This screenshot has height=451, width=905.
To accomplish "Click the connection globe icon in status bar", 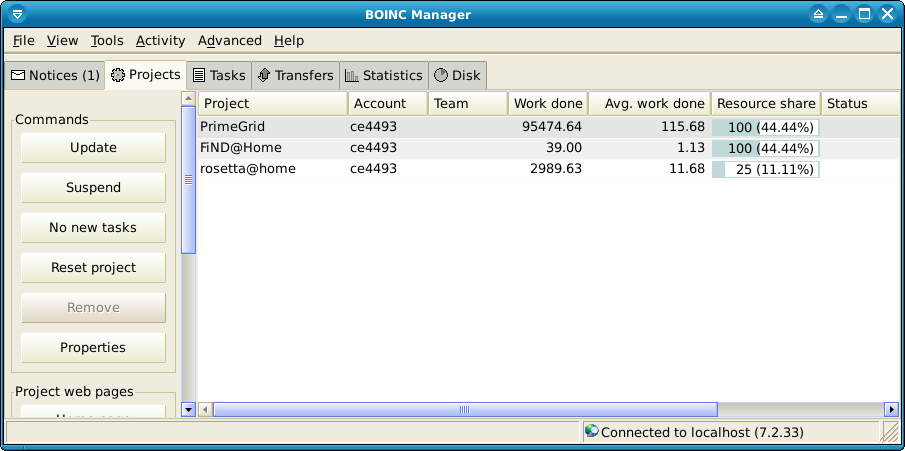I will coord(591,431).
